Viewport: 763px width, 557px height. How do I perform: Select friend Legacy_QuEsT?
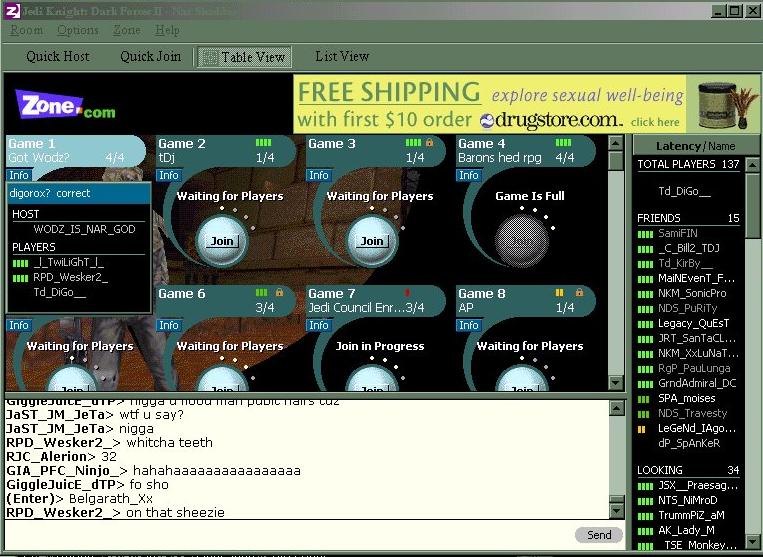693,323
